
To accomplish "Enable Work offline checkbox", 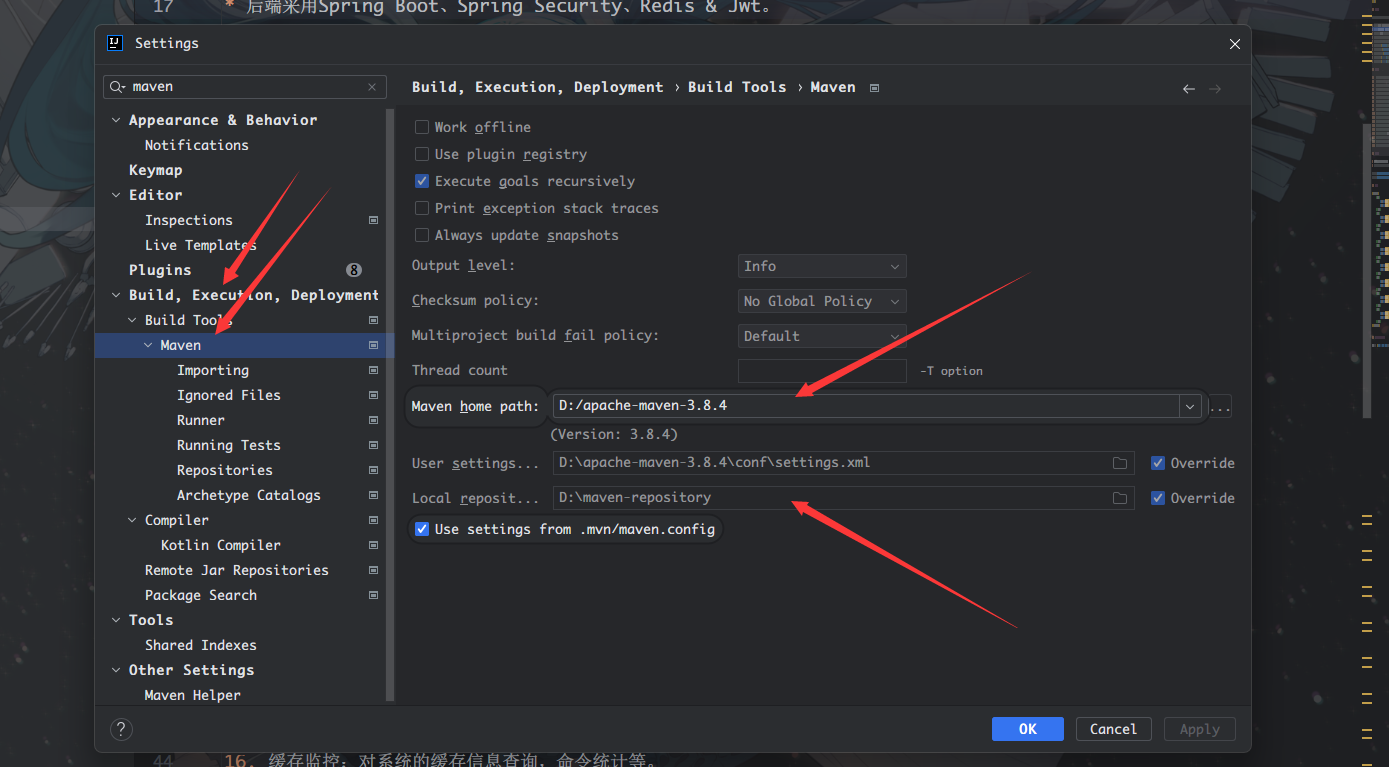I will [422, 127].
